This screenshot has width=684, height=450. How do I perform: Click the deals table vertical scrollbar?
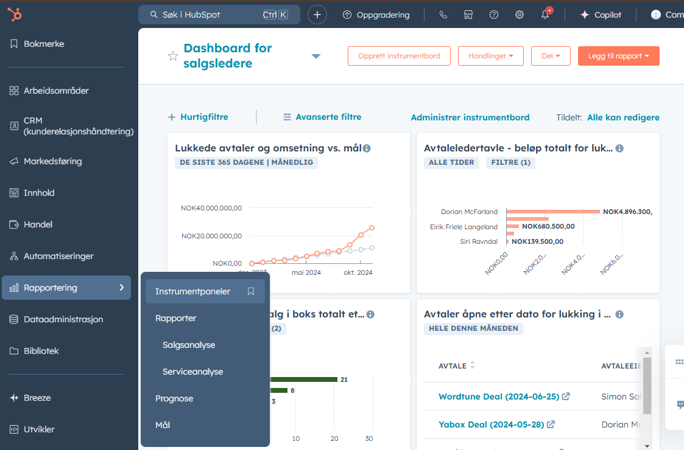[647, 386]
